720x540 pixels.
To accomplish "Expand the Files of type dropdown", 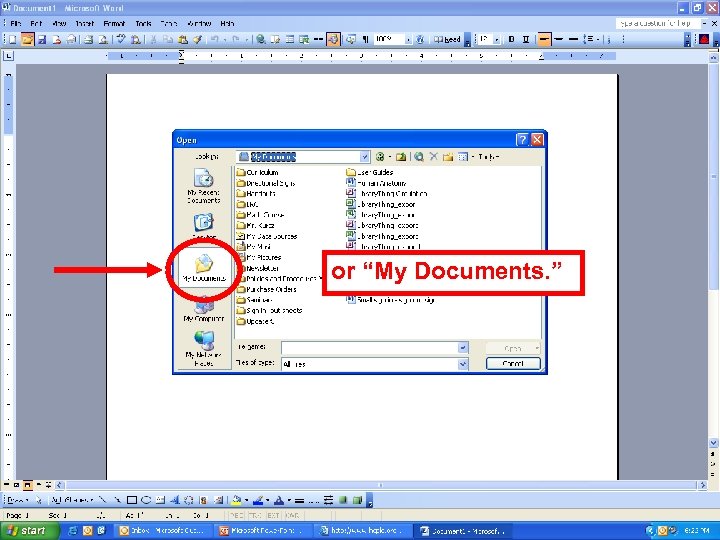I will click(463, 364).
